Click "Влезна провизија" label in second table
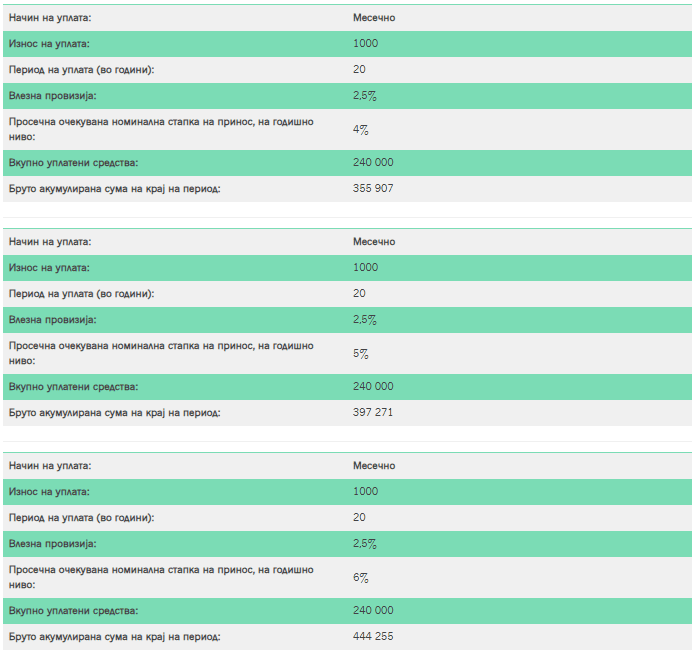 tap(52, 320)
